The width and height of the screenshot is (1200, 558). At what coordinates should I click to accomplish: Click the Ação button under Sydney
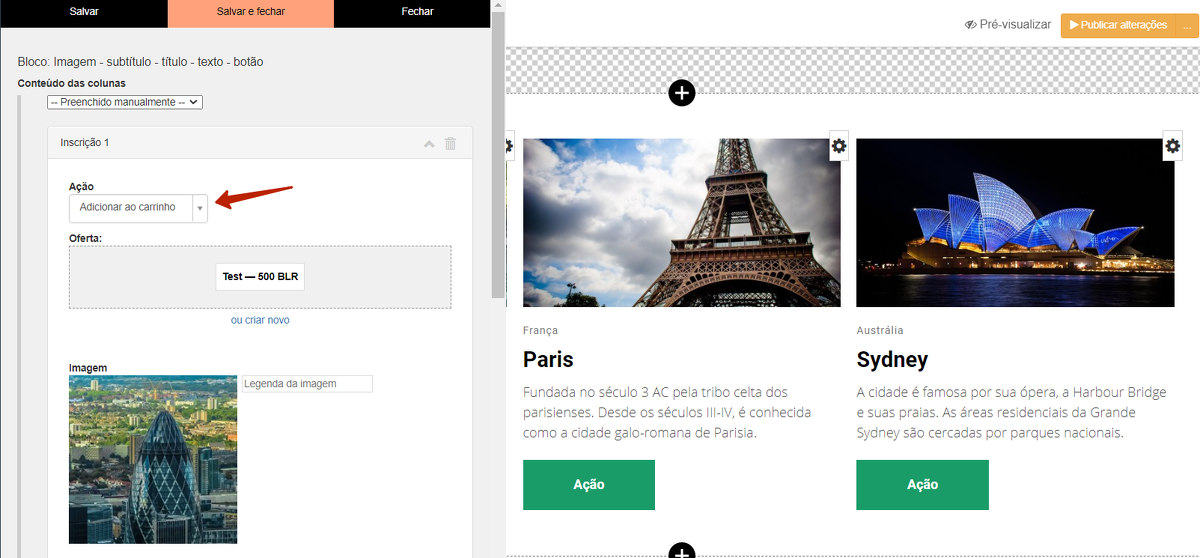pos(922,485)
